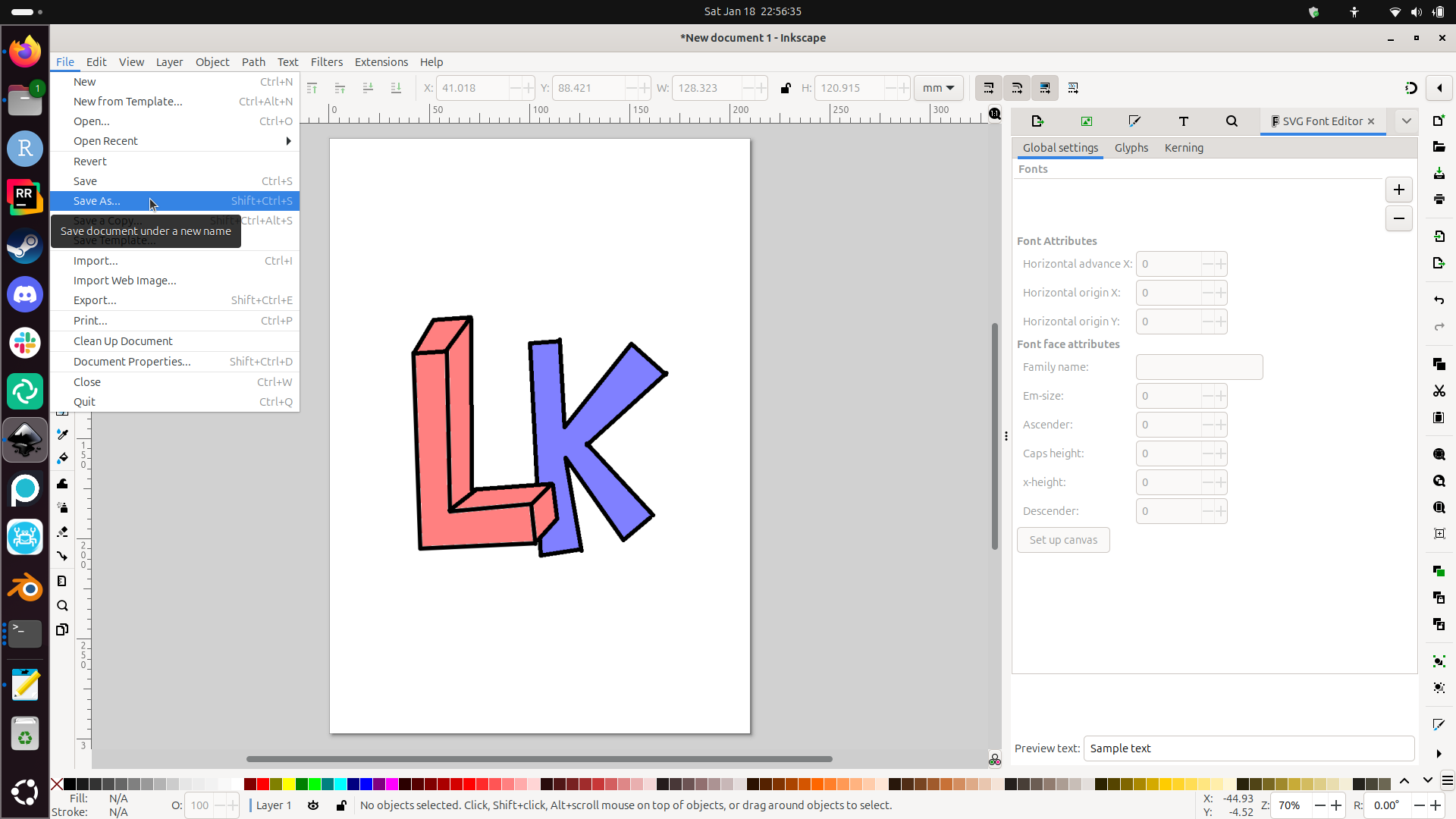This screenshot has height=819, width=1456.
Task: Open the color palette menu
Action: [x=1448, y=780]
